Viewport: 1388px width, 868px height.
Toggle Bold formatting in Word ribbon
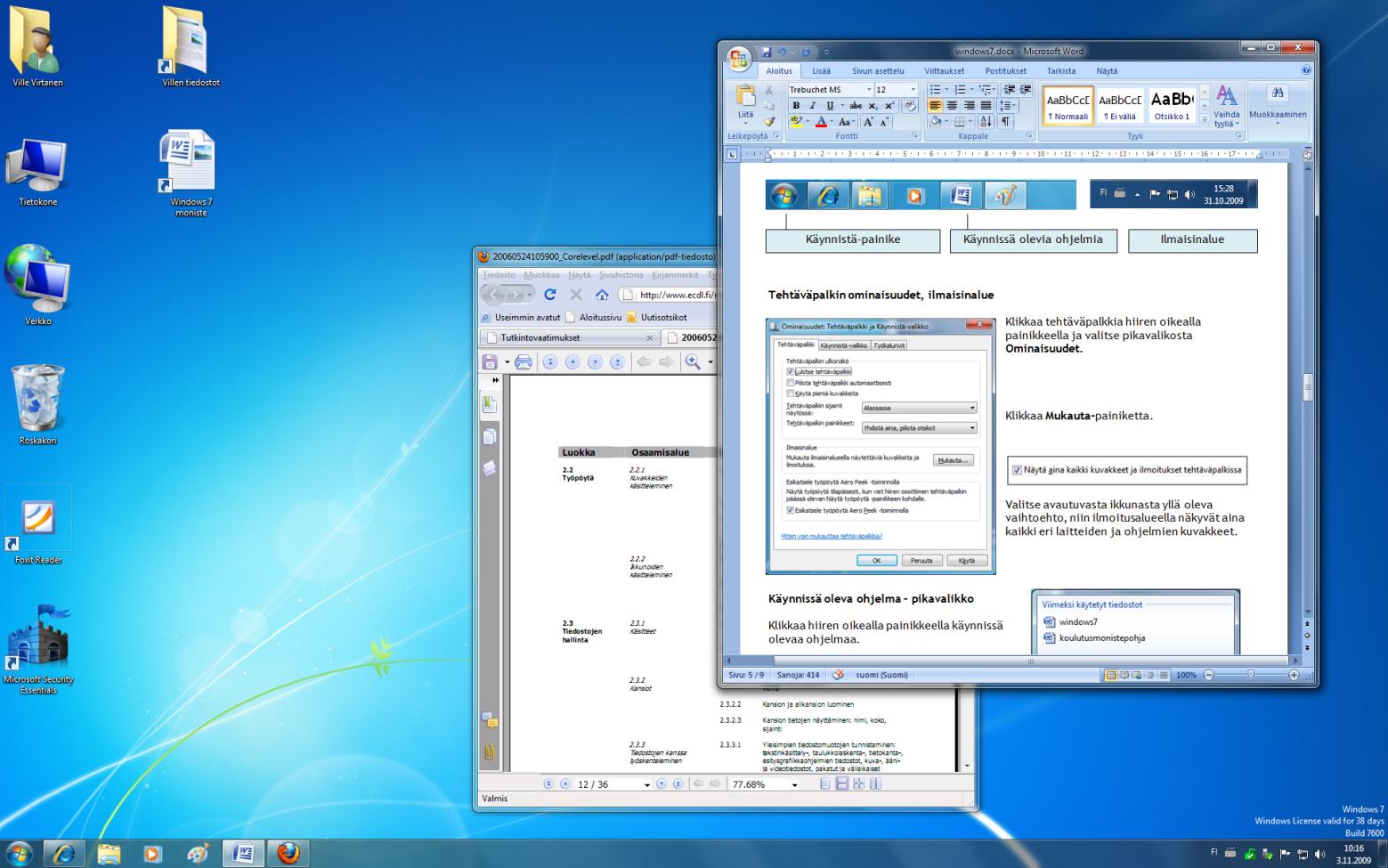click(x=796, y=106)
